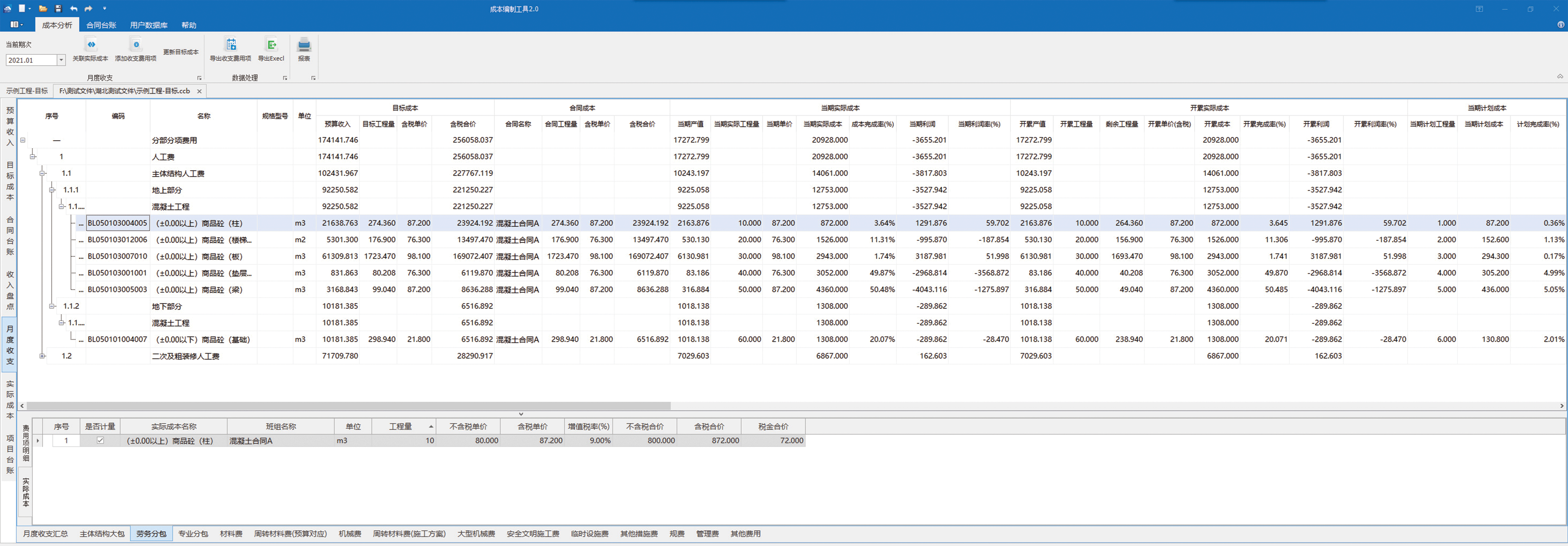This screenshot has height=546, width=1568.
Task: Click 含税合价 cell 872.000 in detail grid
Action: click(709, 441)
